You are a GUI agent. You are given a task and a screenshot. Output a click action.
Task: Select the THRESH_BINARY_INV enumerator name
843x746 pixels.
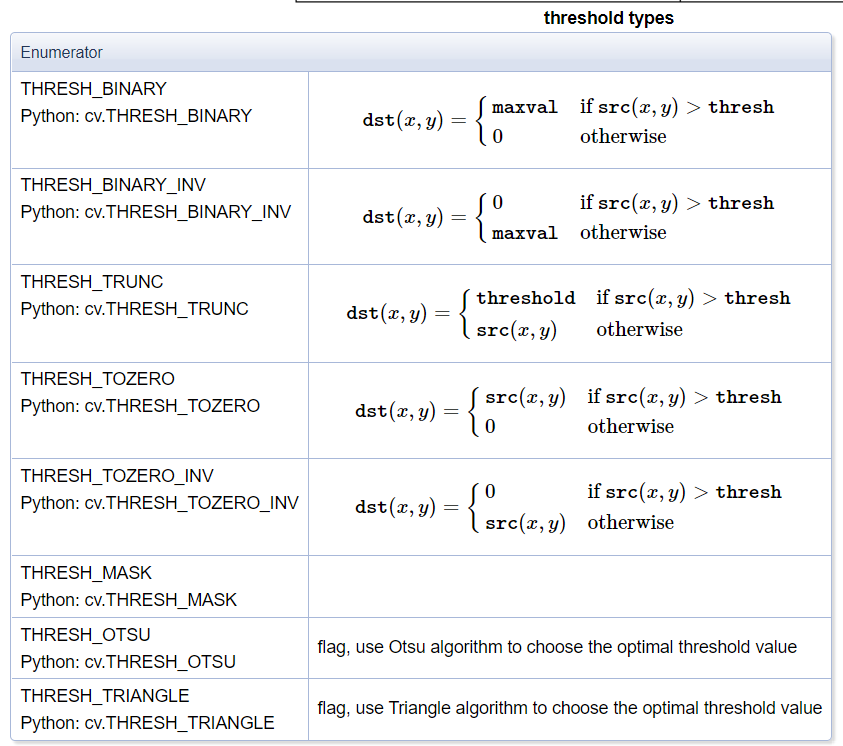point(113,185)
